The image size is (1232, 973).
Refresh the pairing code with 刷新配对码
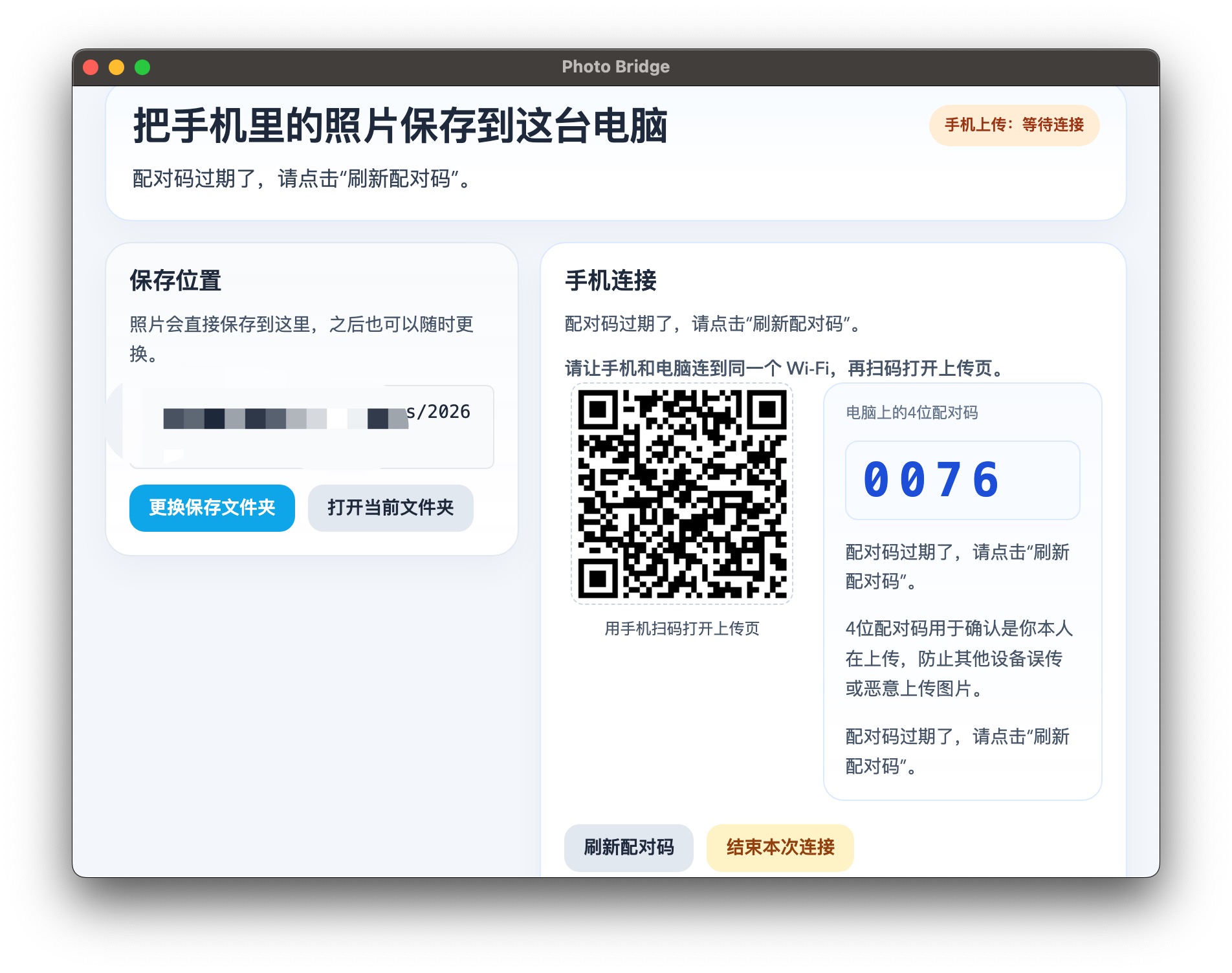628,847
